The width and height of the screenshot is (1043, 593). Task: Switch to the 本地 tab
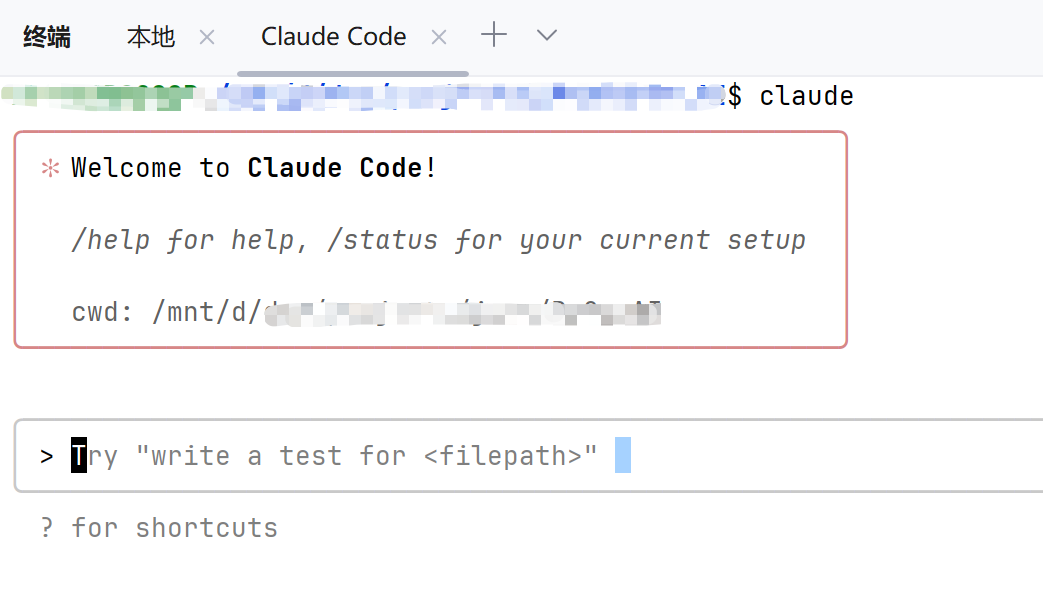(150, 36)
